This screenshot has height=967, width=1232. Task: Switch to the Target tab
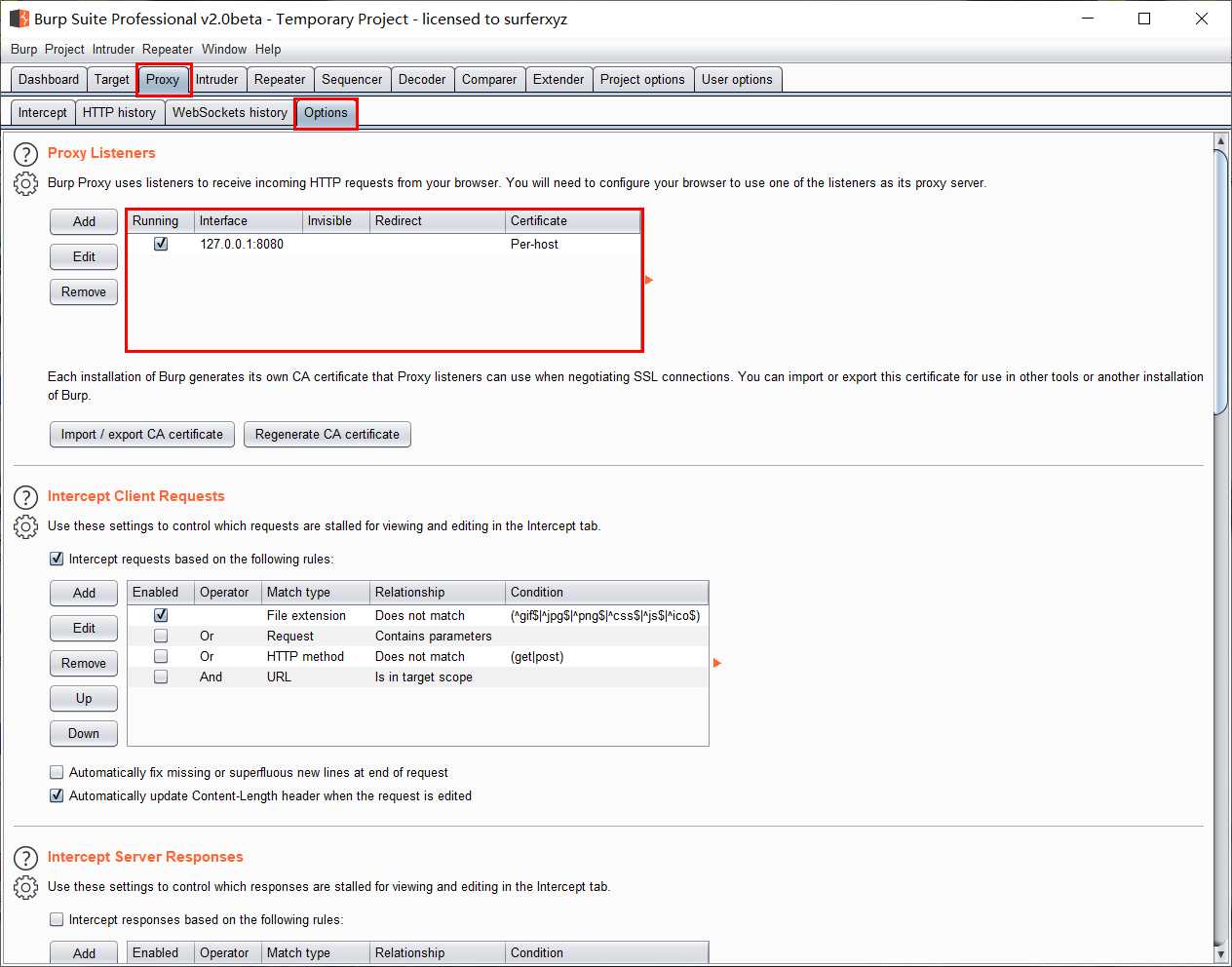[x=112, y=80]
